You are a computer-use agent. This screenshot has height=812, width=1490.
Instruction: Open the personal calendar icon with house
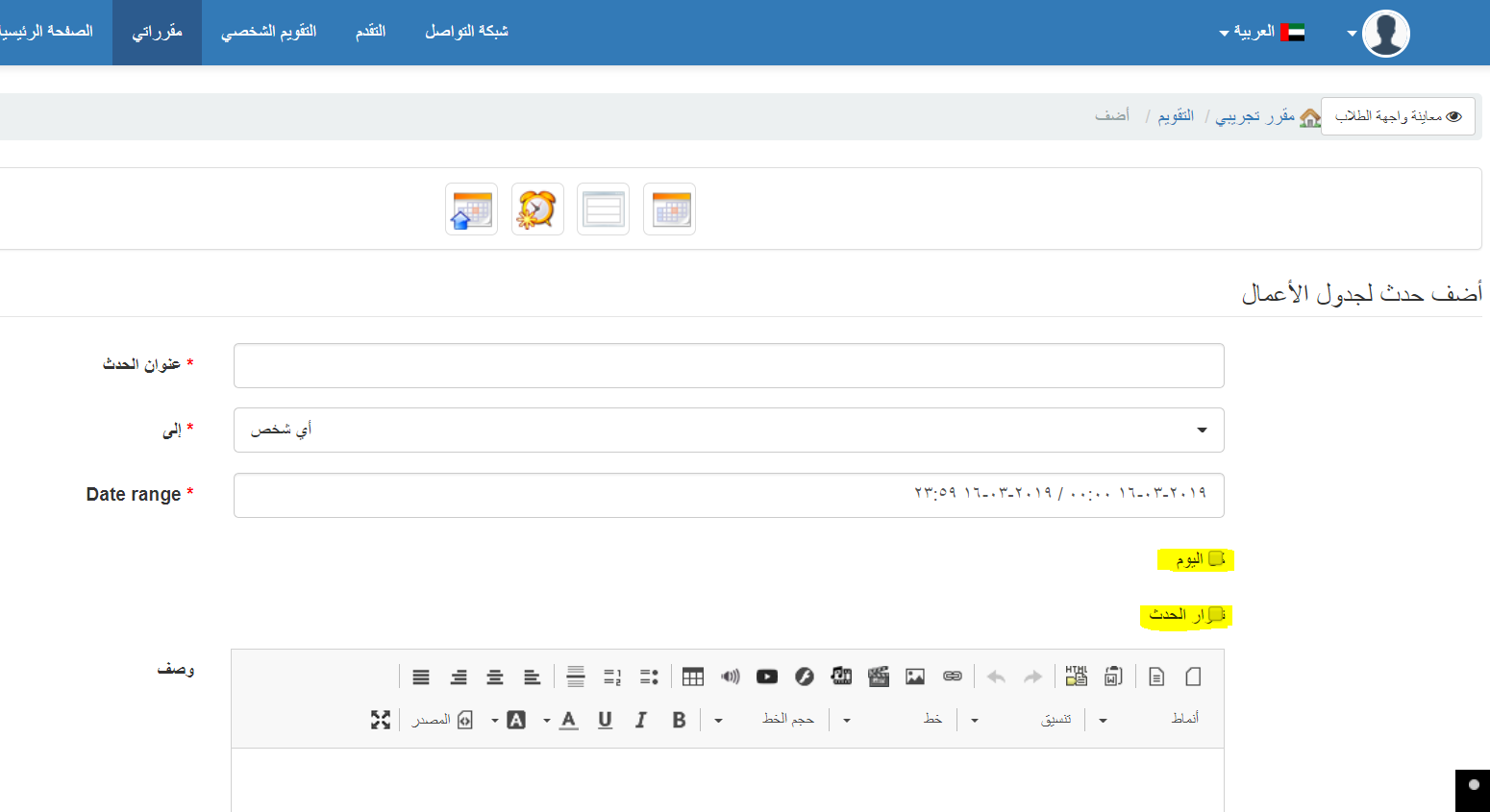[471, 209]
